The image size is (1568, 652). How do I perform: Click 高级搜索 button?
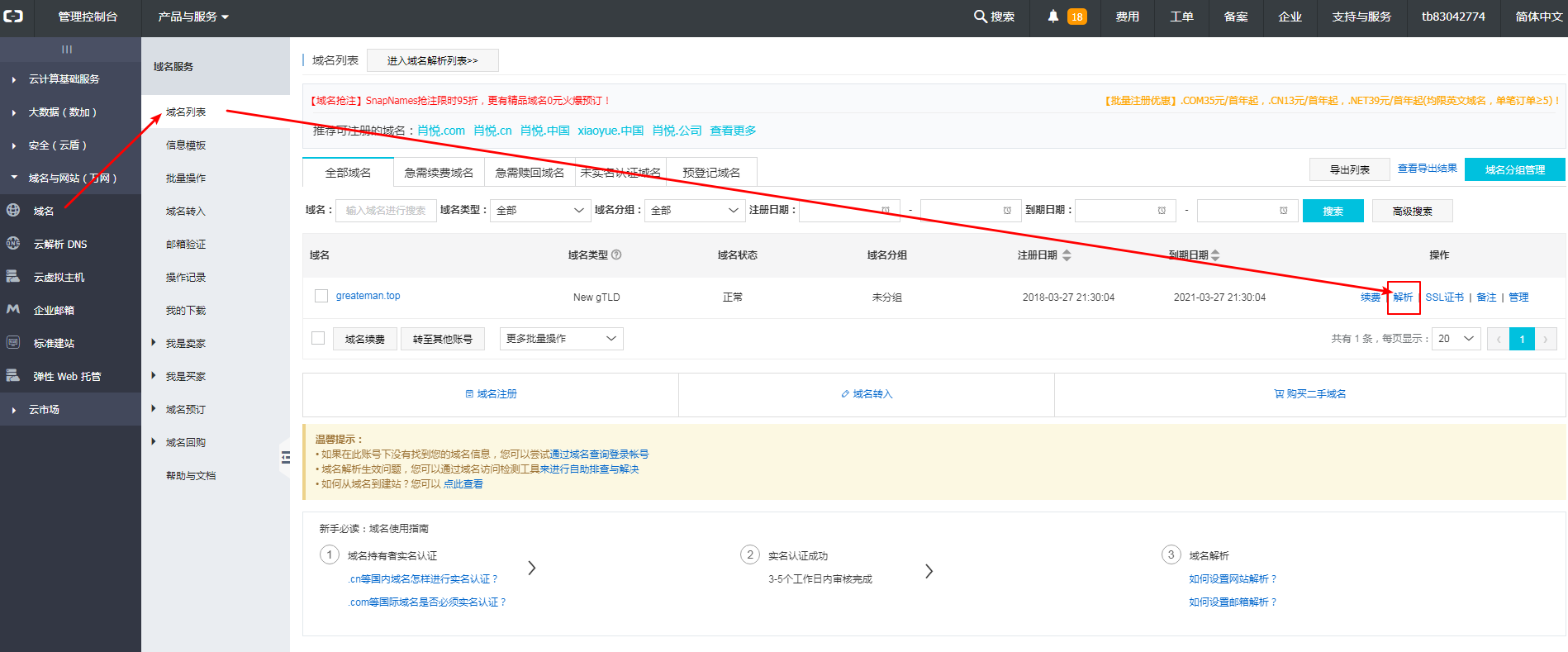pyautogui.click(x=1412, y=211)
